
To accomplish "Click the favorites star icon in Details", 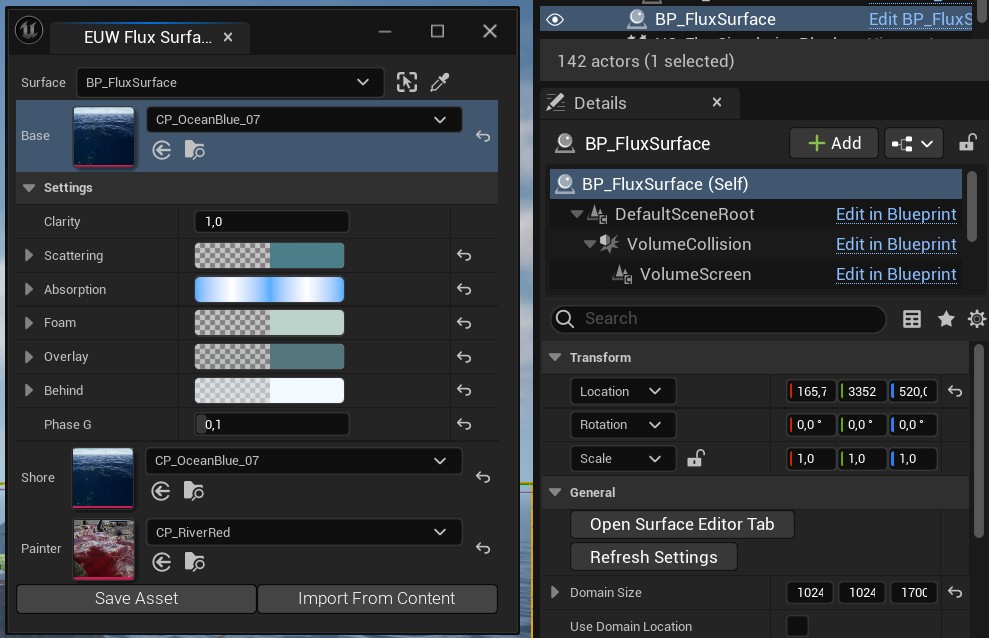I will 945,319.
